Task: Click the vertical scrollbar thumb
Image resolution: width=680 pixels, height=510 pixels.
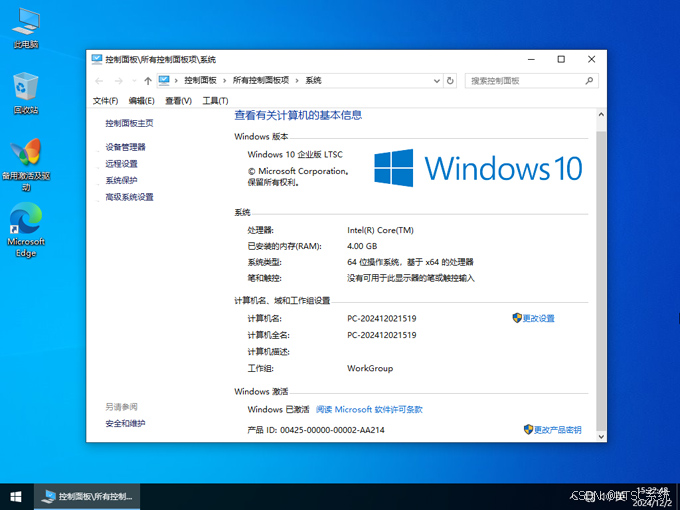Action: click(x=601, y=281)
